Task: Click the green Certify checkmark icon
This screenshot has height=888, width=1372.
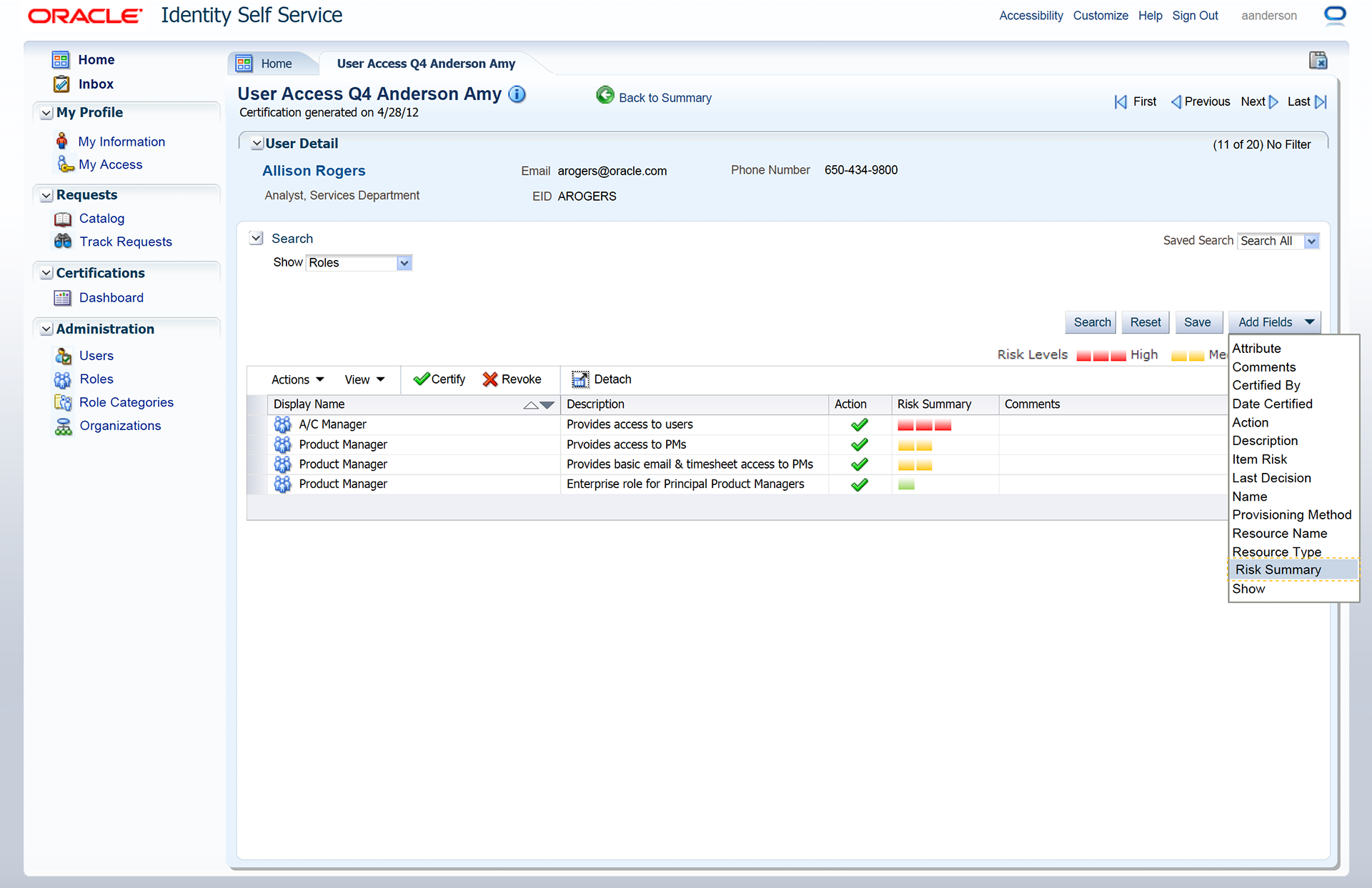Action: click(422, 379)
